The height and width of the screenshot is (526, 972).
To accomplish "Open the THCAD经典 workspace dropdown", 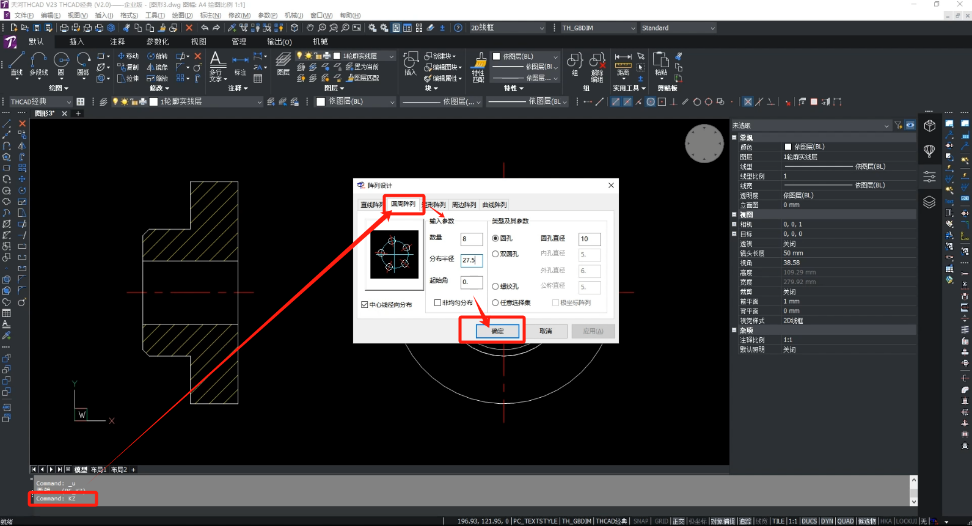I will point(40,102).
